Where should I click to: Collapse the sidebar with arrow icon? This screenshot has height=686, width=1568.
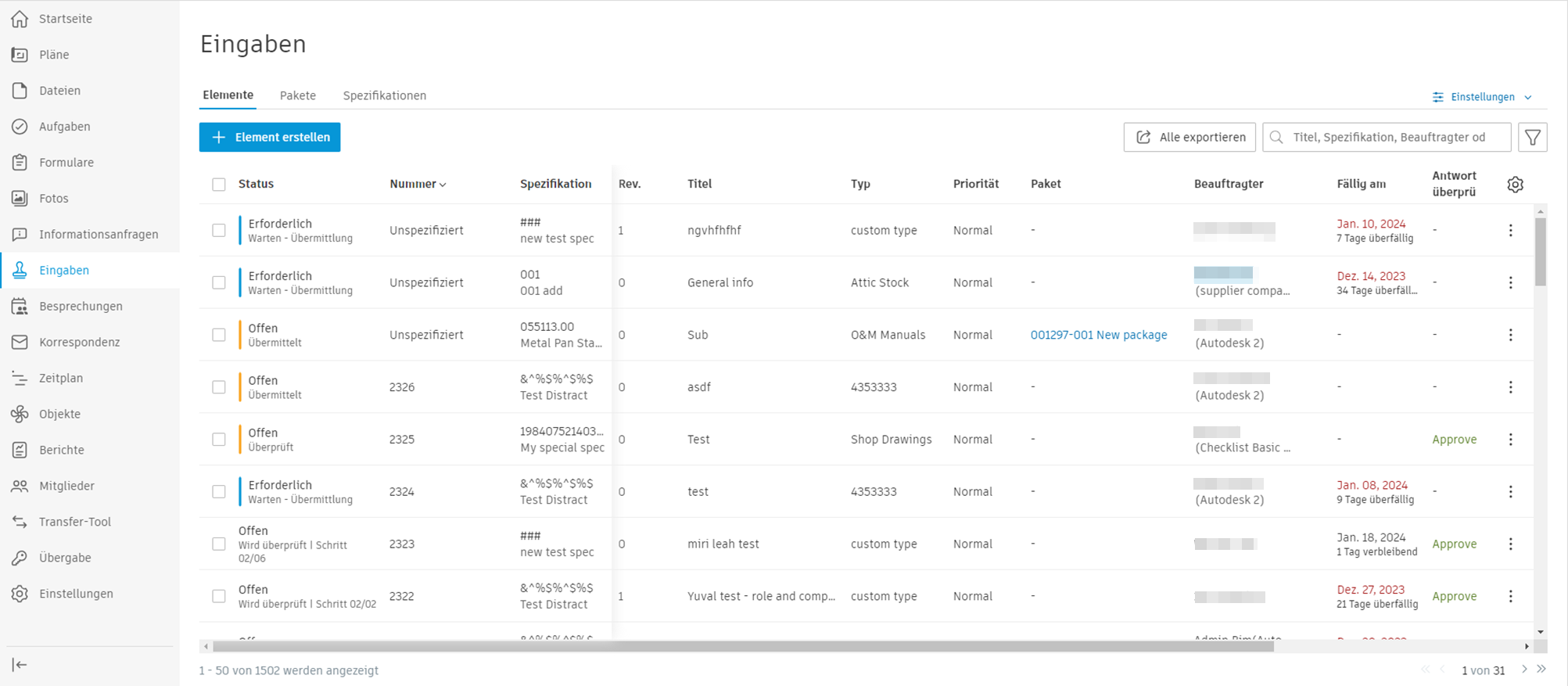point(20,665)
